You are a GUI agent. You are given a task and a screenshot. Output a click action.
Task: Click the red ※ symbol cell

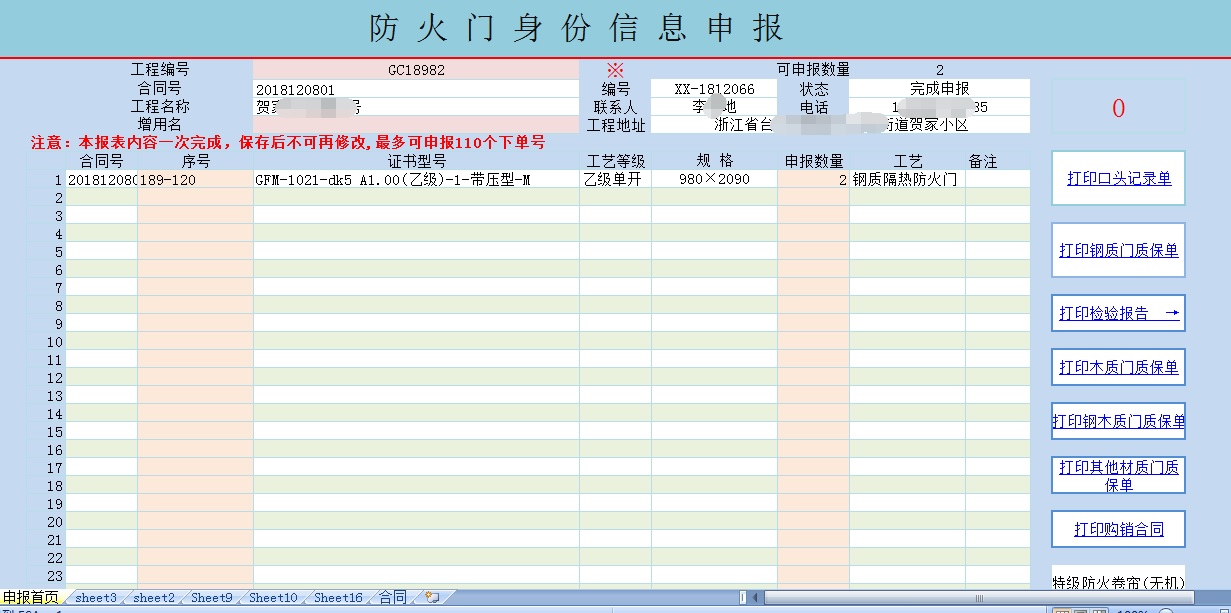(x=614, y=70)
